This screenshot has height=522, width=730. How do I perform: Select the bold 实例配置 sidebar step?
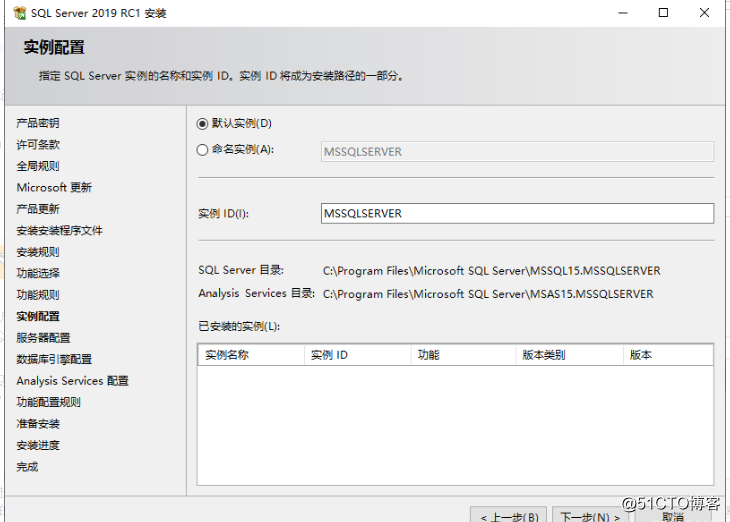click(x=38, y=316)
